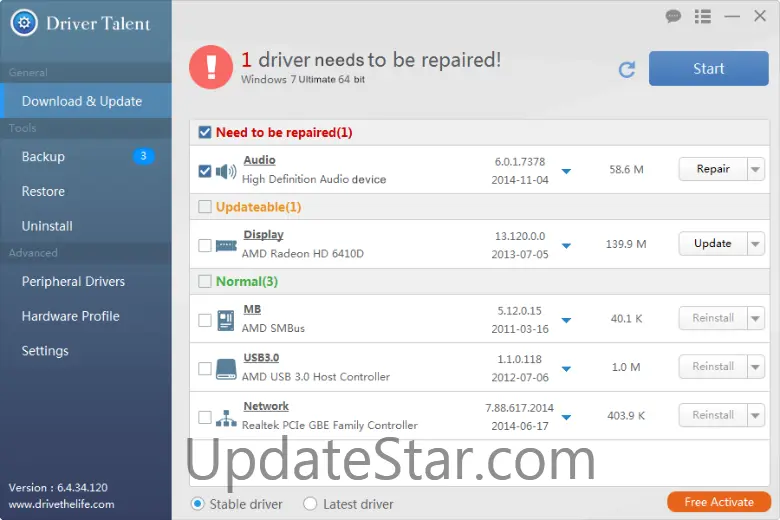Click Repair for the Audio driver
This screenshot has height=520, width=780.
(x=713, y=169)
